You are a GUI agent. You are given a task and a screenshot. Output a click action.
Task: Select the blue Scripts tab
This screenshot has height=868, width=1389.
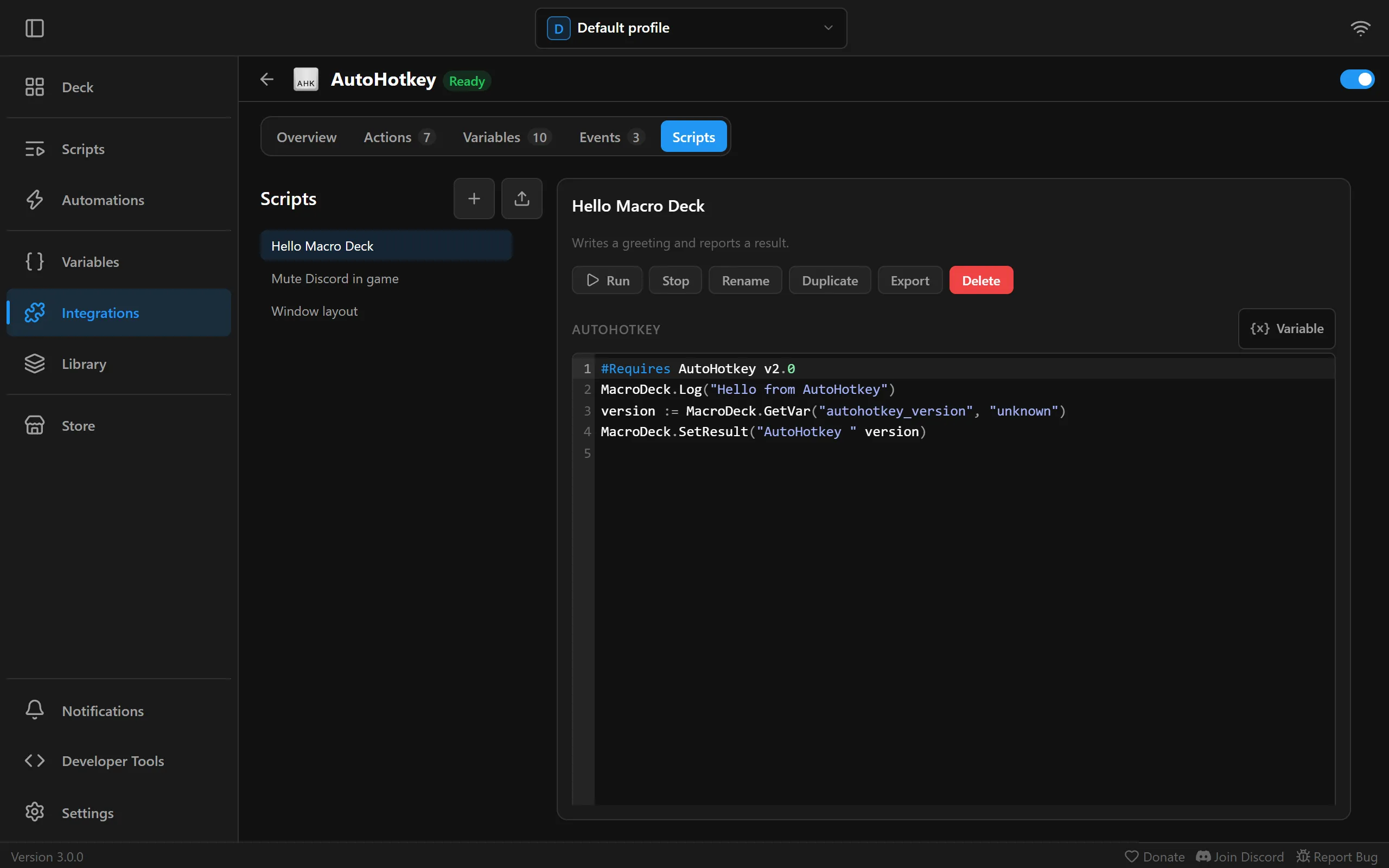pos(693,137)
